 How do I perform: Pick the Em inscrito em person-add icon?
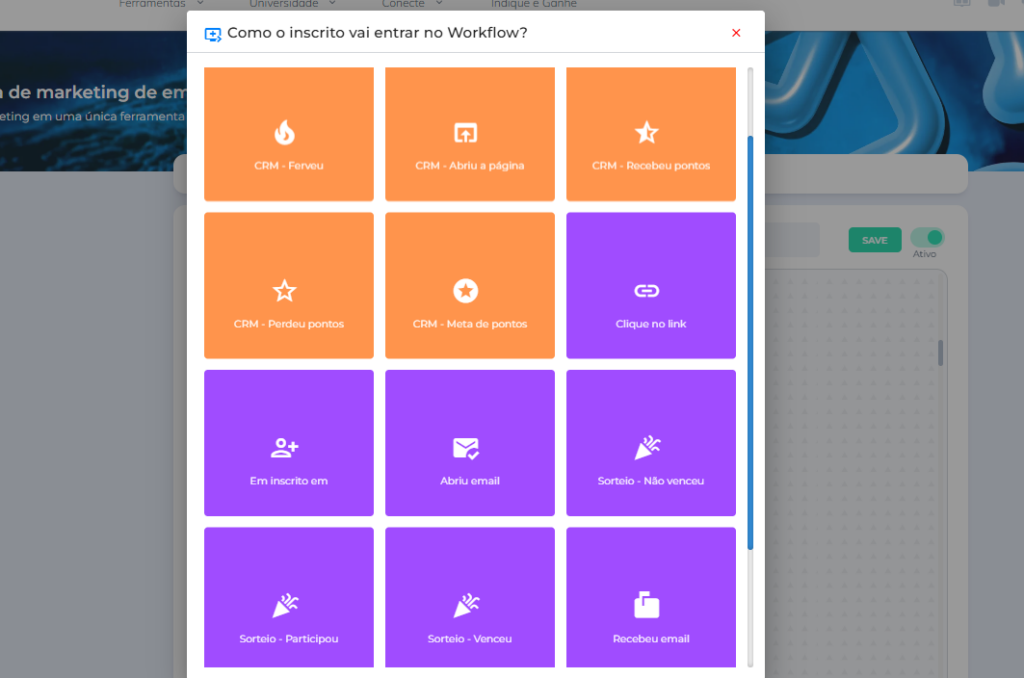(x=284, y=448)
